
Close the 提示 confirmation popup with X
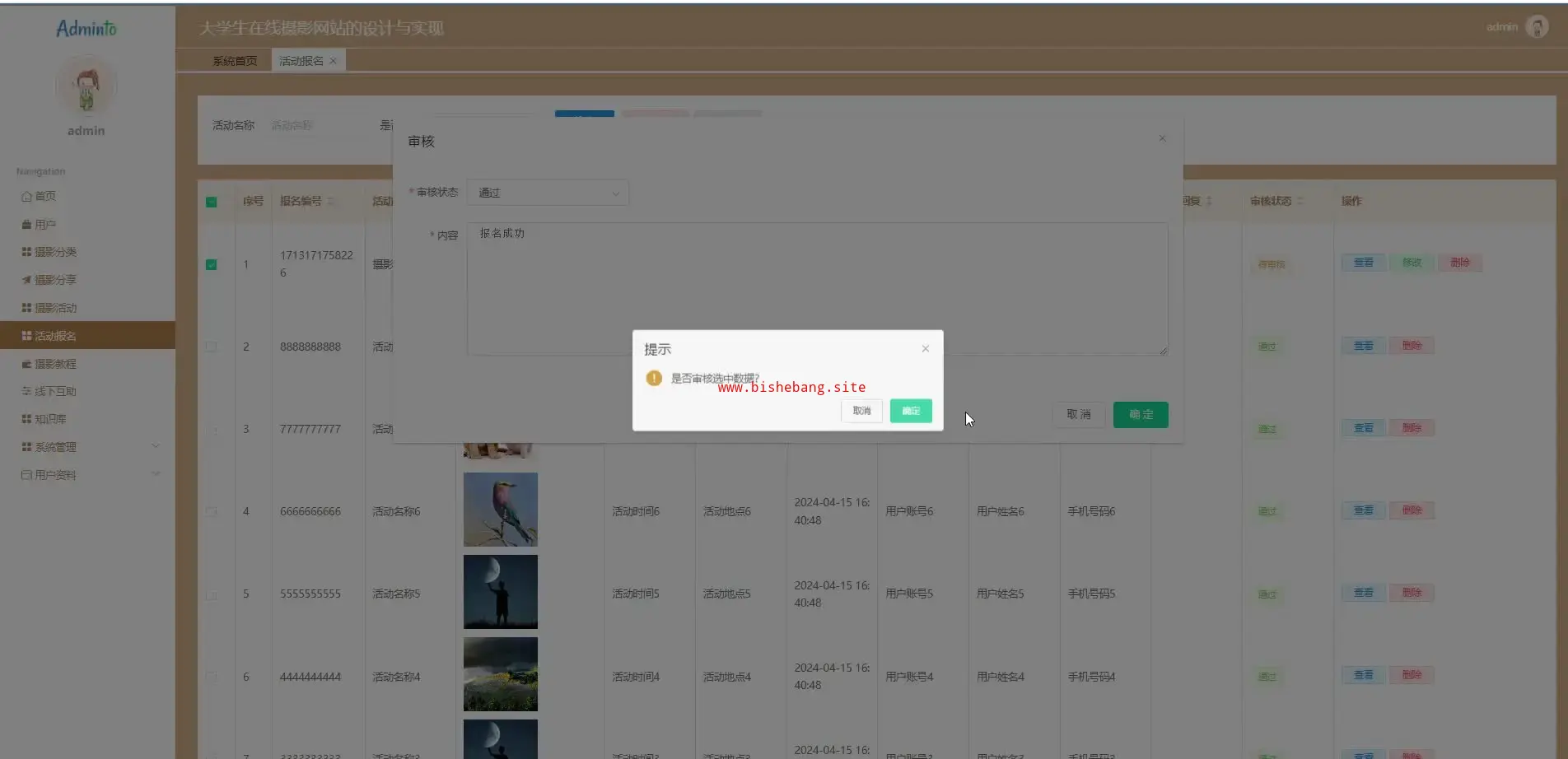pyautogui.click(x=926, y=349)
